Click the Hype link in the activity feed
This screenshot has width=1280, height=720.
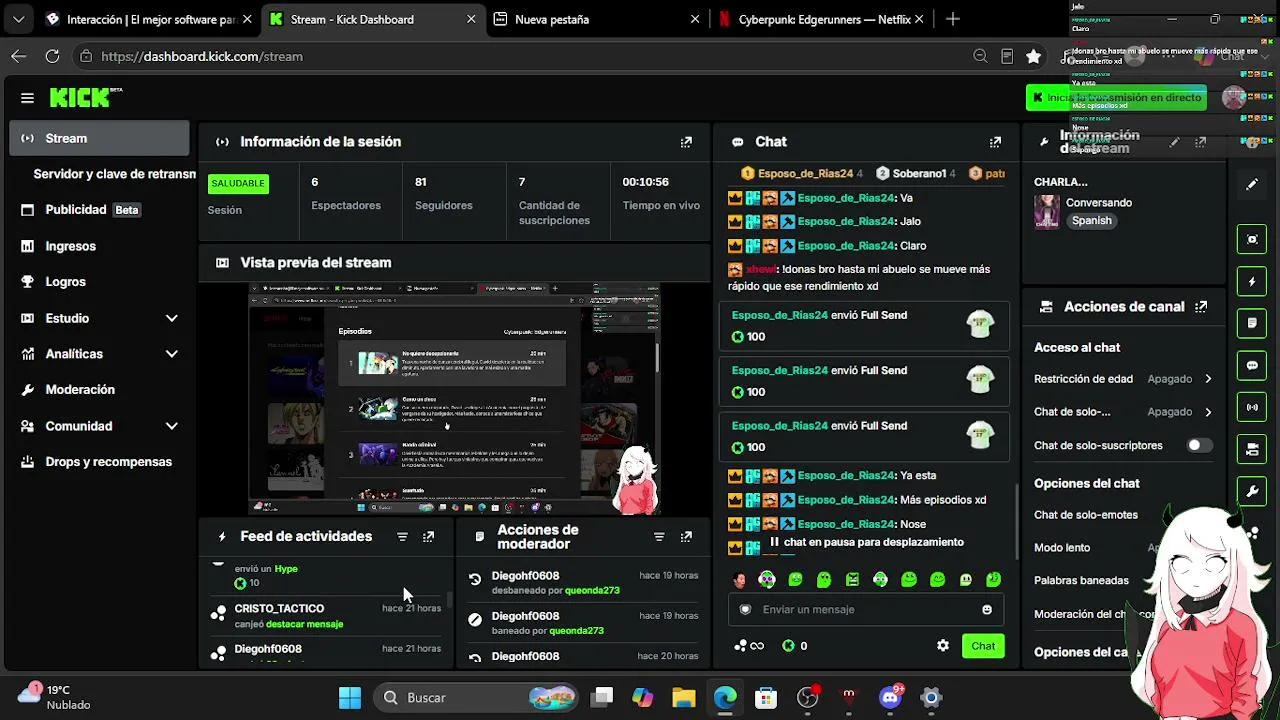[x=286, y=569]
